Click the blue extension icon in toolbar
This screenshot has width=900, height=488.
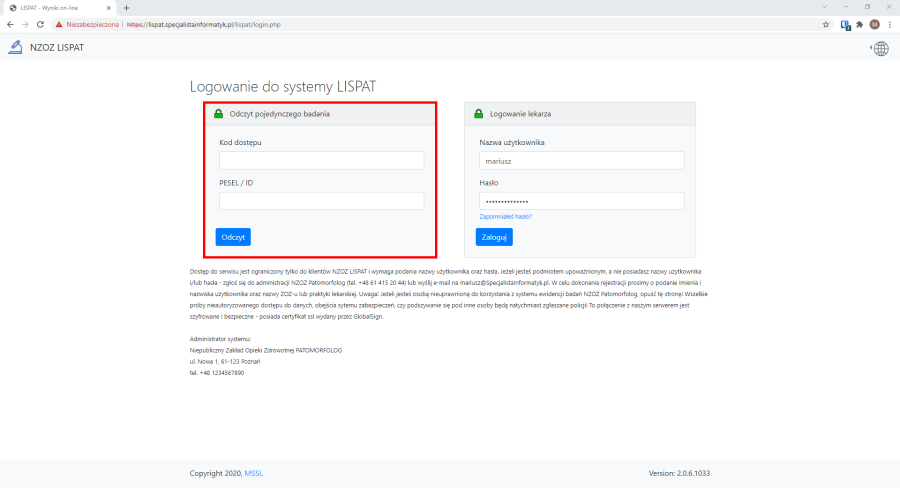(x=845, y=24)
